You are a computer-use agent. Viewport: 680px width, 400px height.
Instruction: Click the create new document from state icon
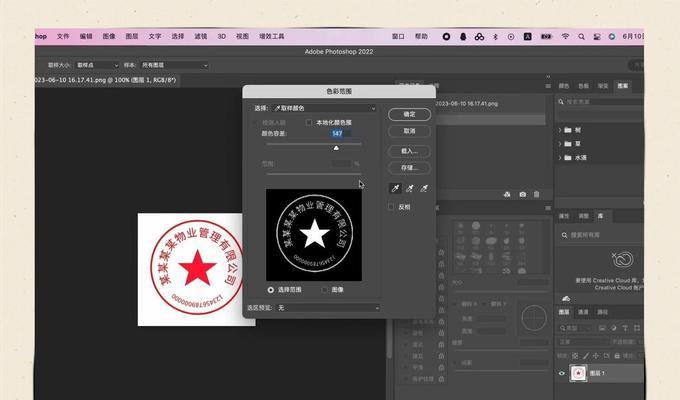pos(507,194)
